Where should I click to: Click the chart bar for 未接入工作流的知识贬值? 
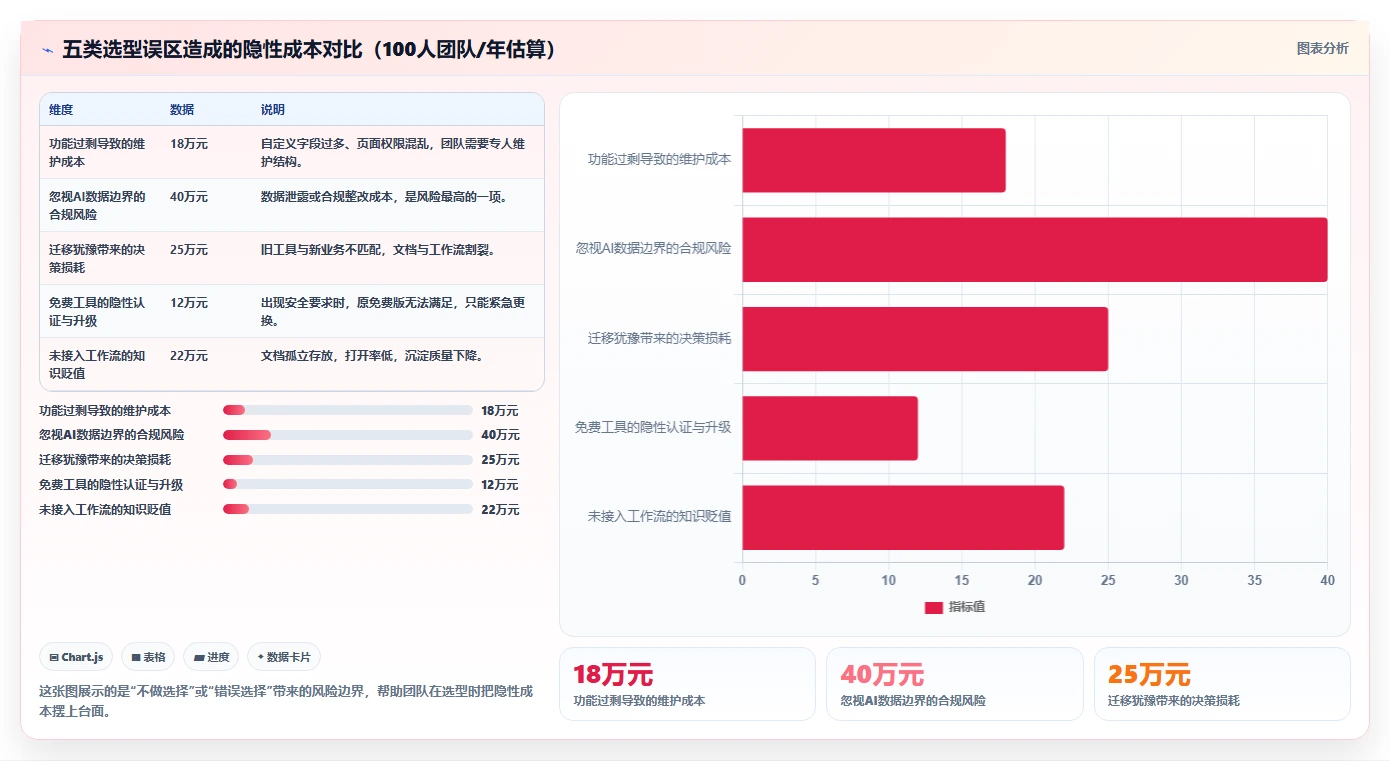click(903, 517)
